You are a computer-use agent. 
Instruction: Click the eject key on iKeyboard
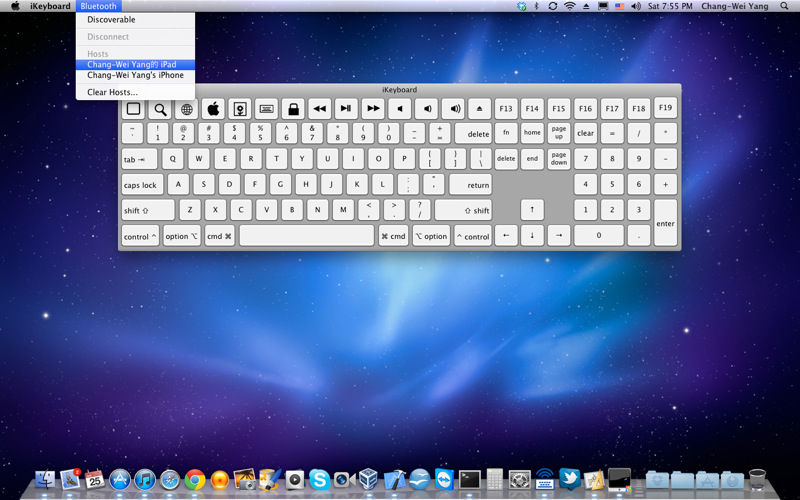pyautogui.click(x=479, y=109)
